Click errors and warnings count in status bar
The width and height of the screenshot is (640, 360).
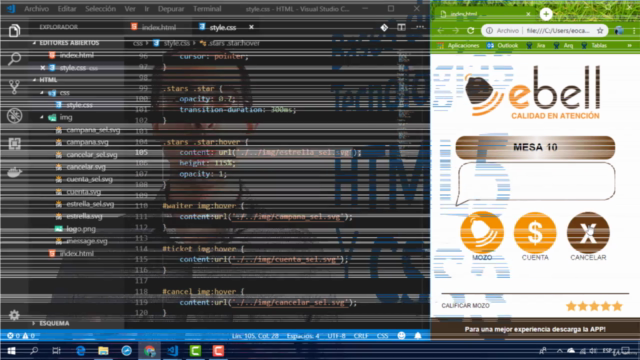[21, 336]
